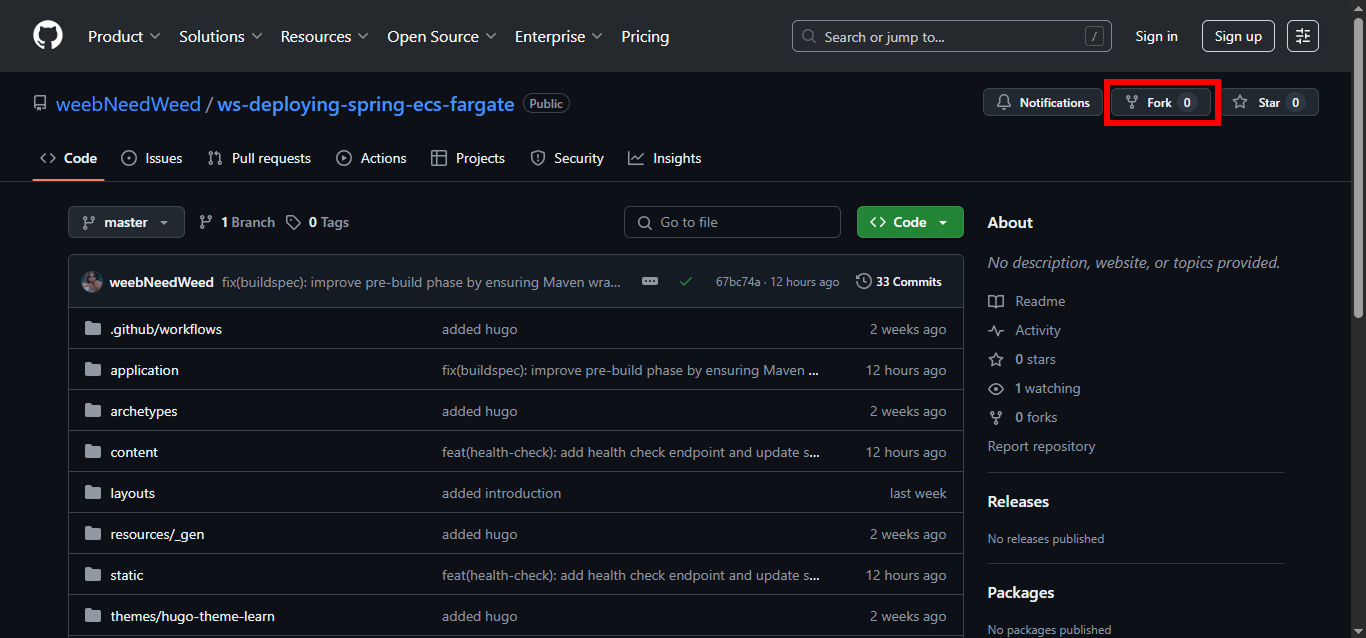1366x638 pixels.
Task: Click the archetypes folder icon
Action: (93, 411)
